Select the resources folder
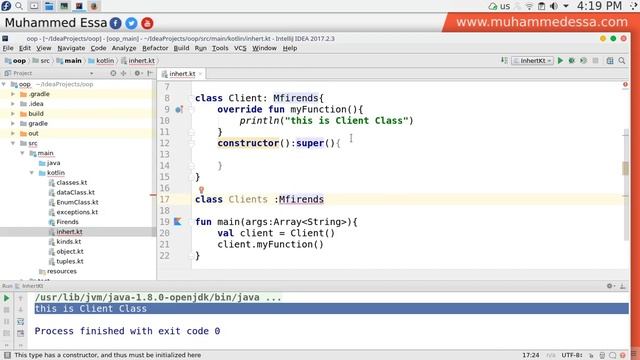This screenshot has width=640, height=360. pyautogui.click(x=62, y=271)
